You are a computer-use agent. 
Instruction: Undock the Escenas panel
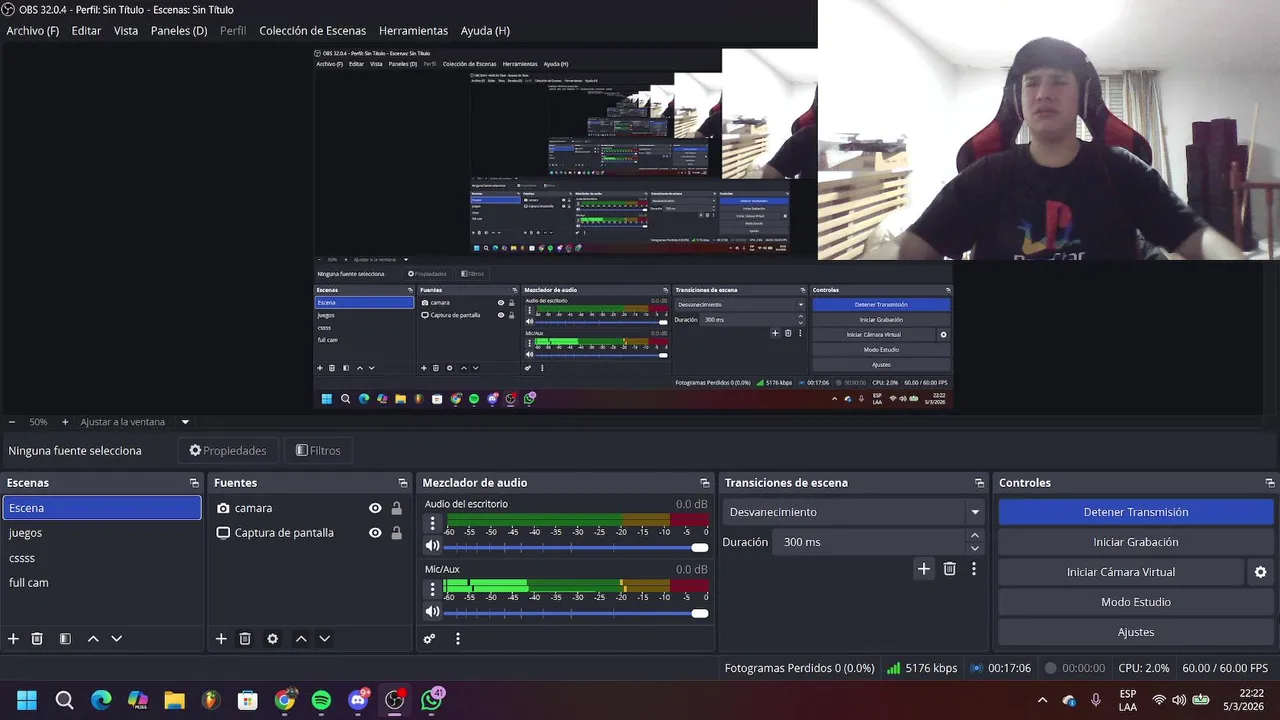click(x=194, y=483)
